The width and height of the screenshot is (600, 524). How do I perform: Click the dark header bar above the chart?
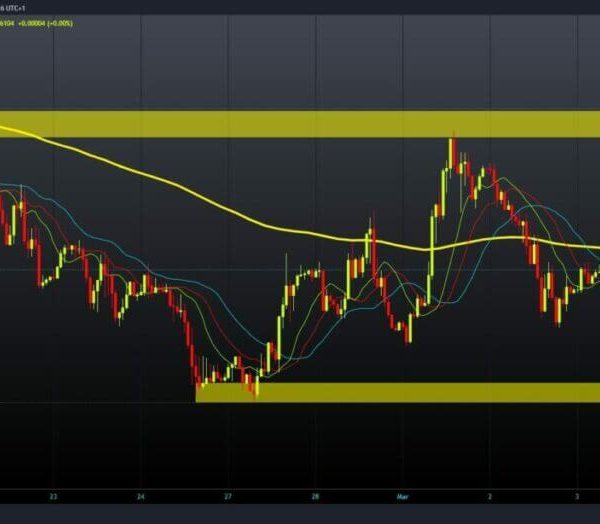[300, 10]
